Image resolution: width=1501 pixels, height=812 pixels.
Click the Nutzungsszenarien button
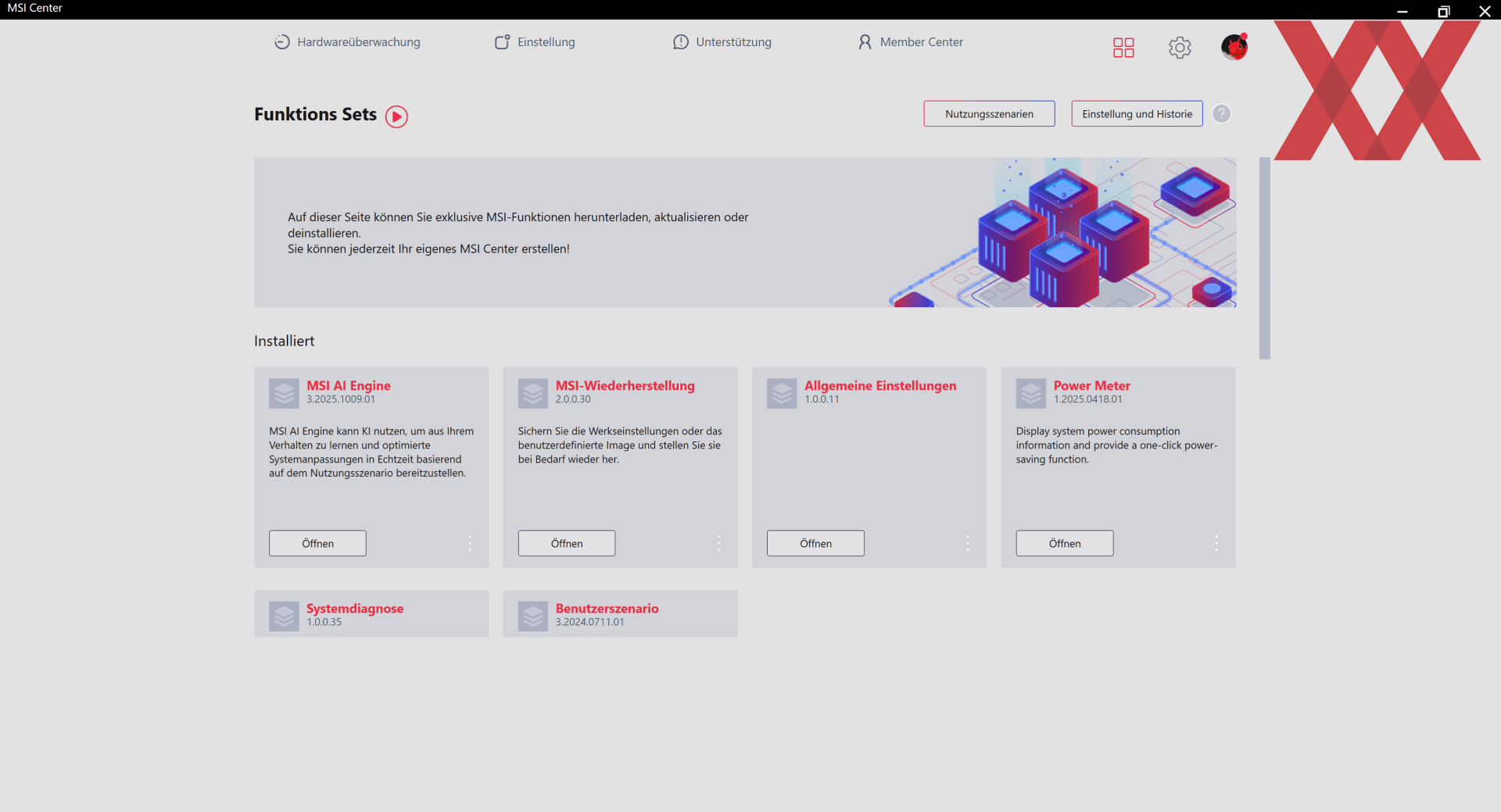tap(989, 114)
